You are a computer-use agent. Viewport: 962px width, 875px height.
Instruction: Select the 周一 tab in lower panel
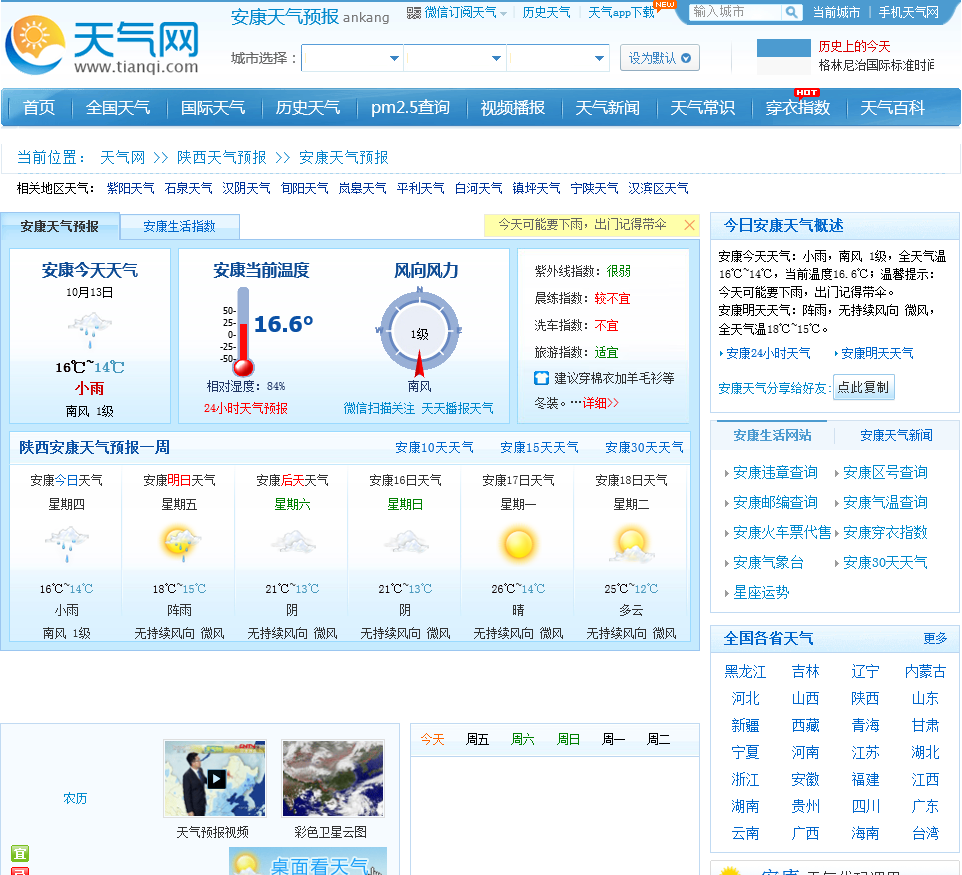(614, 739)
